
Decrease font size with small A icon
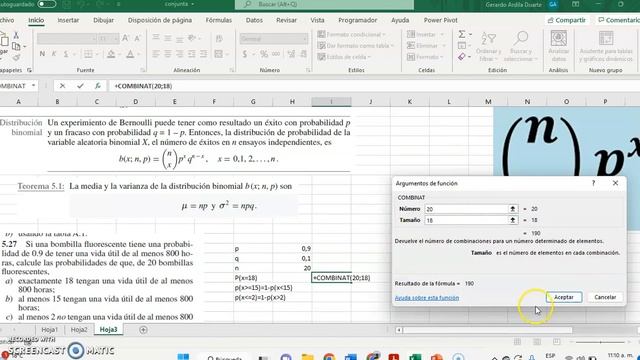click(x=137, y=38)
